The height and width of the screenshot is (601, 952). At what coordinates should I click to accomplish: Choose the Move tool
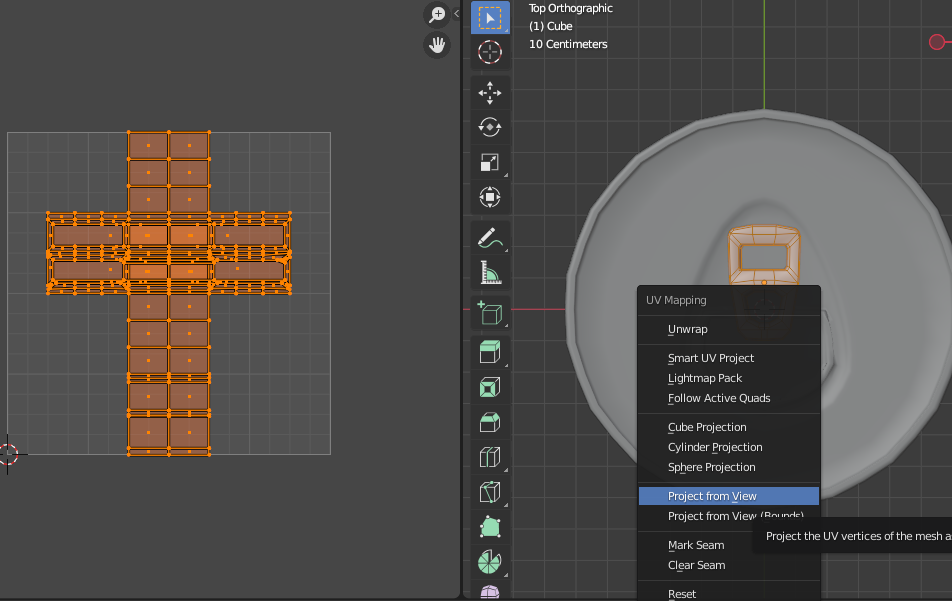click(490, 93)
